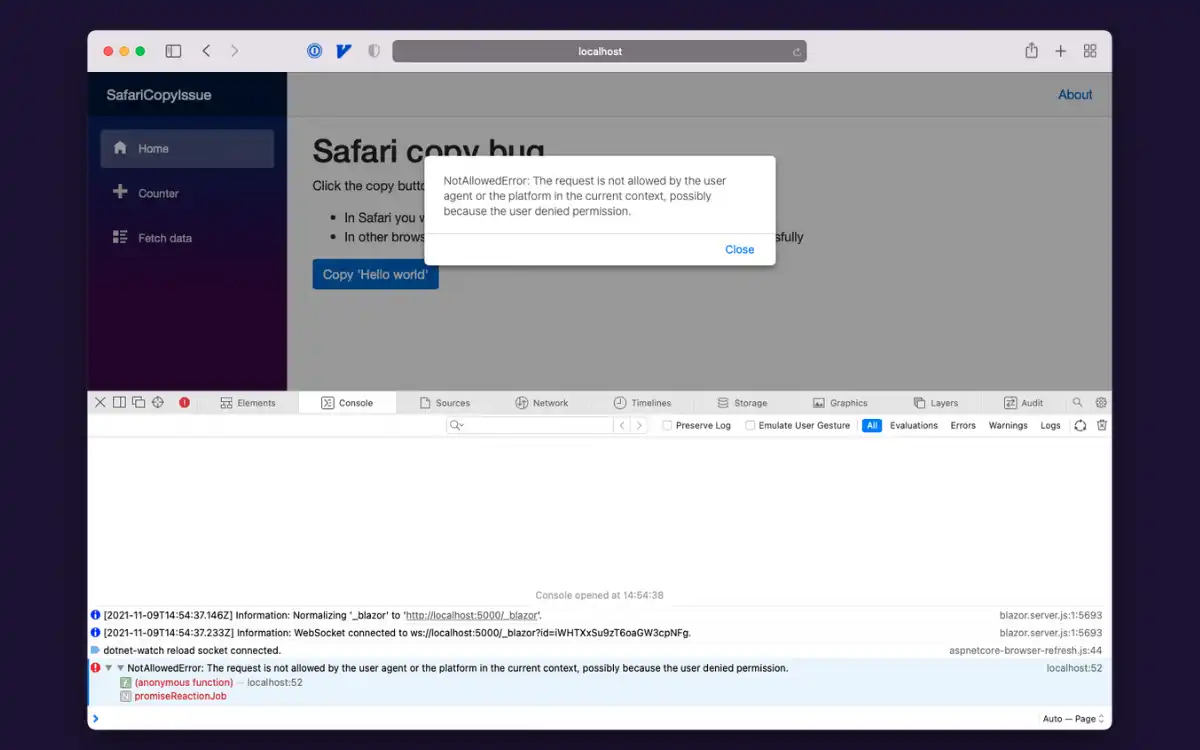Enable the Emulate User Gesture checkbox

[750, 426]
